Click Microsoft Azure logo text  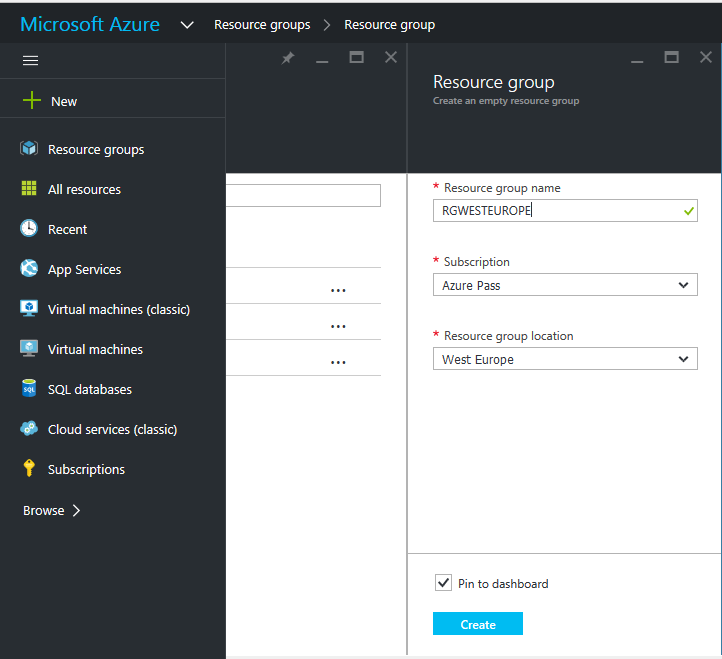[x=90, y=24]
